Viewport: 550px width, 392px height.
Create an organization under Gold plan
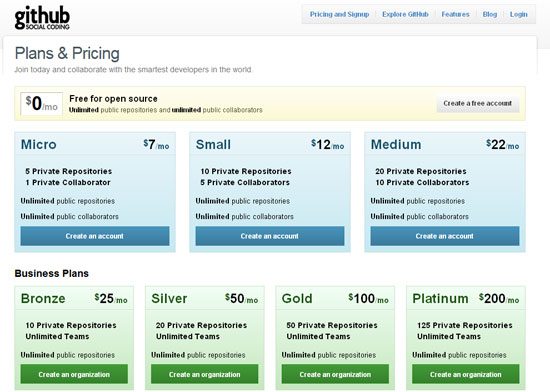tap(335, 374)
